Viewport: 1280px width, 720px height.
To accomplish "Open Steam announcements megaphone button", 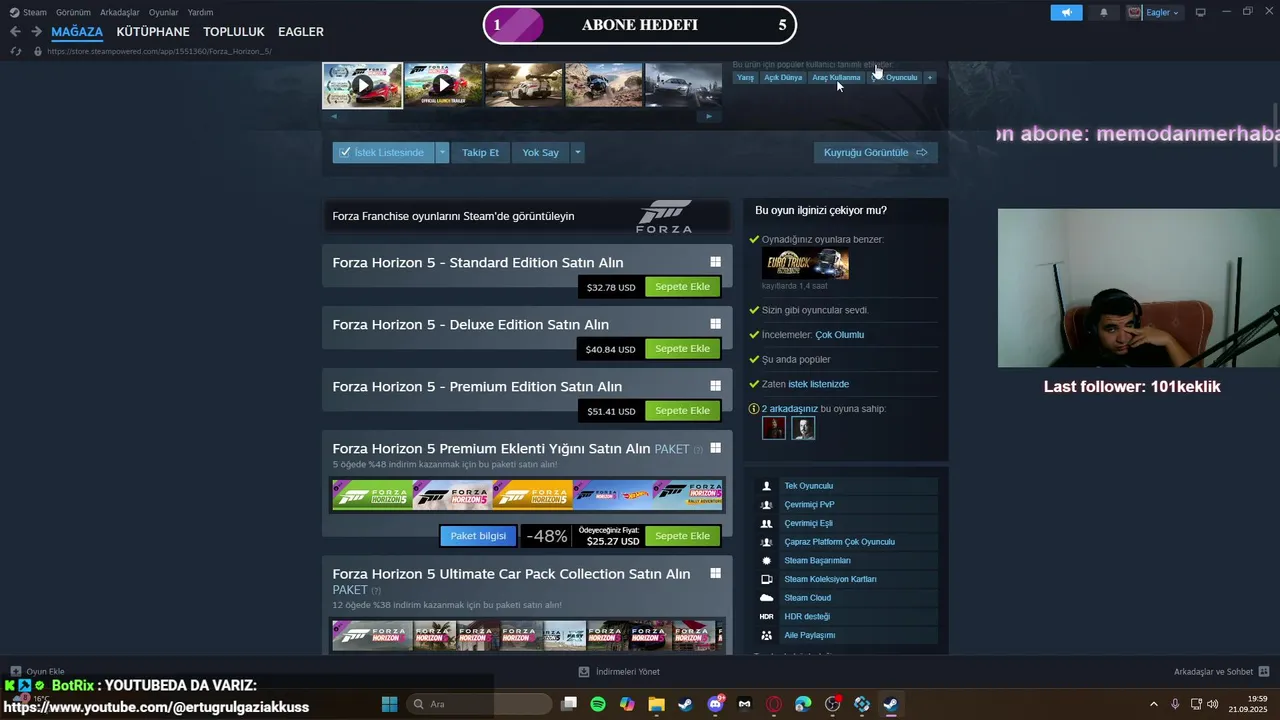I will click(1066, 12).
